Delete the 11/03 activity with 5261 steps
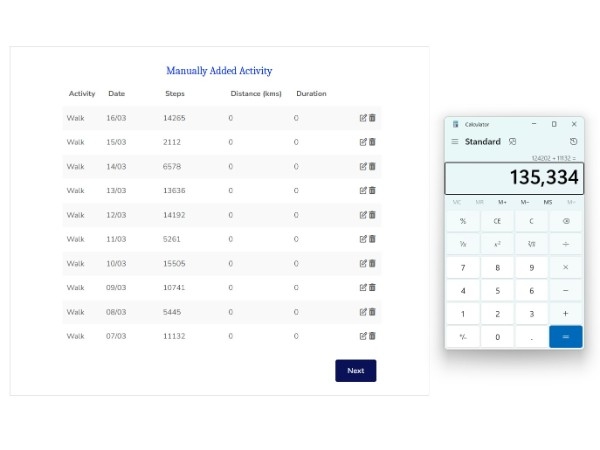This screenshot has height=450, width=600. (372, 239)
